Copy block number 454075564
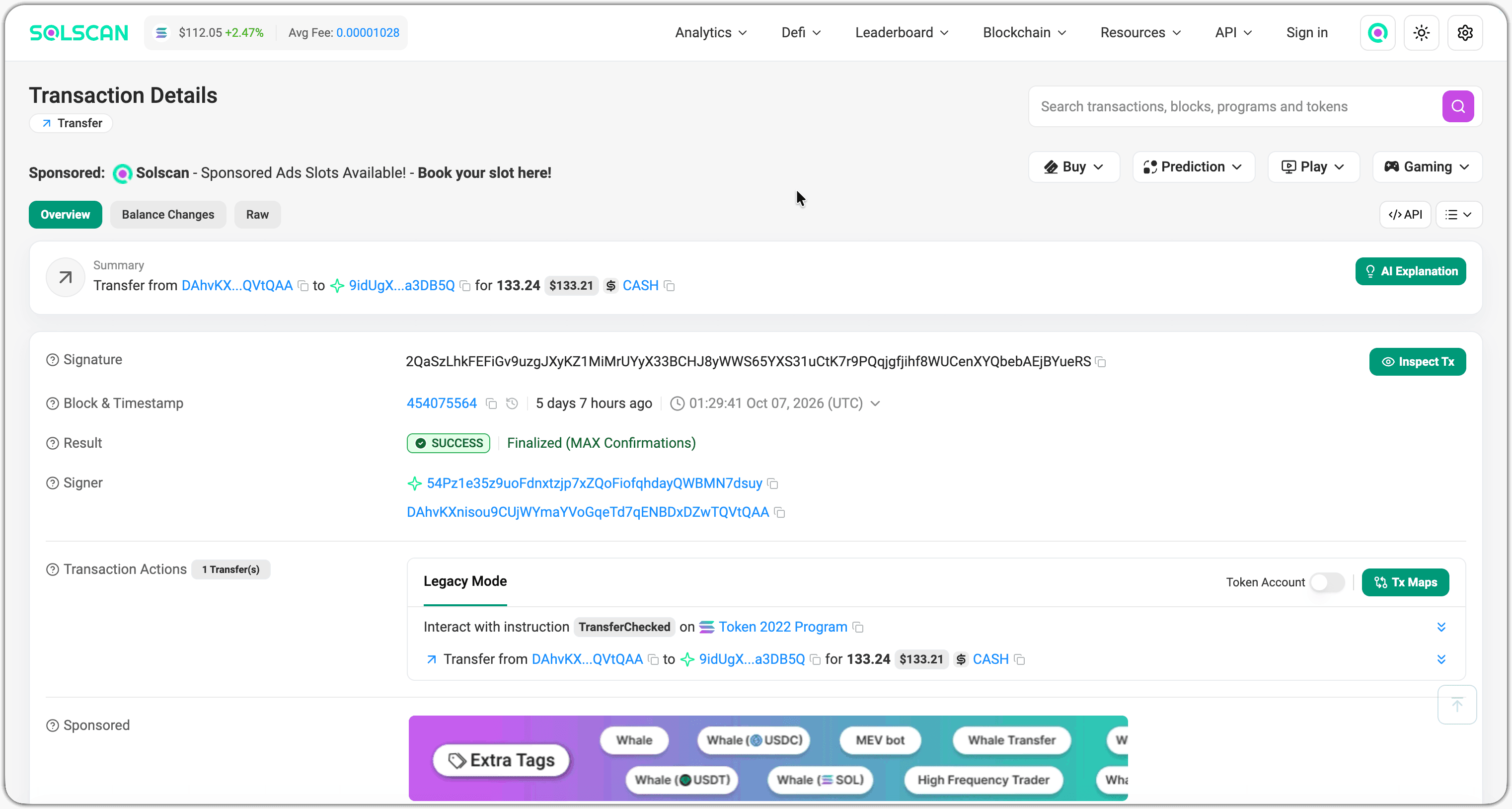 click(x=492, y=404)
